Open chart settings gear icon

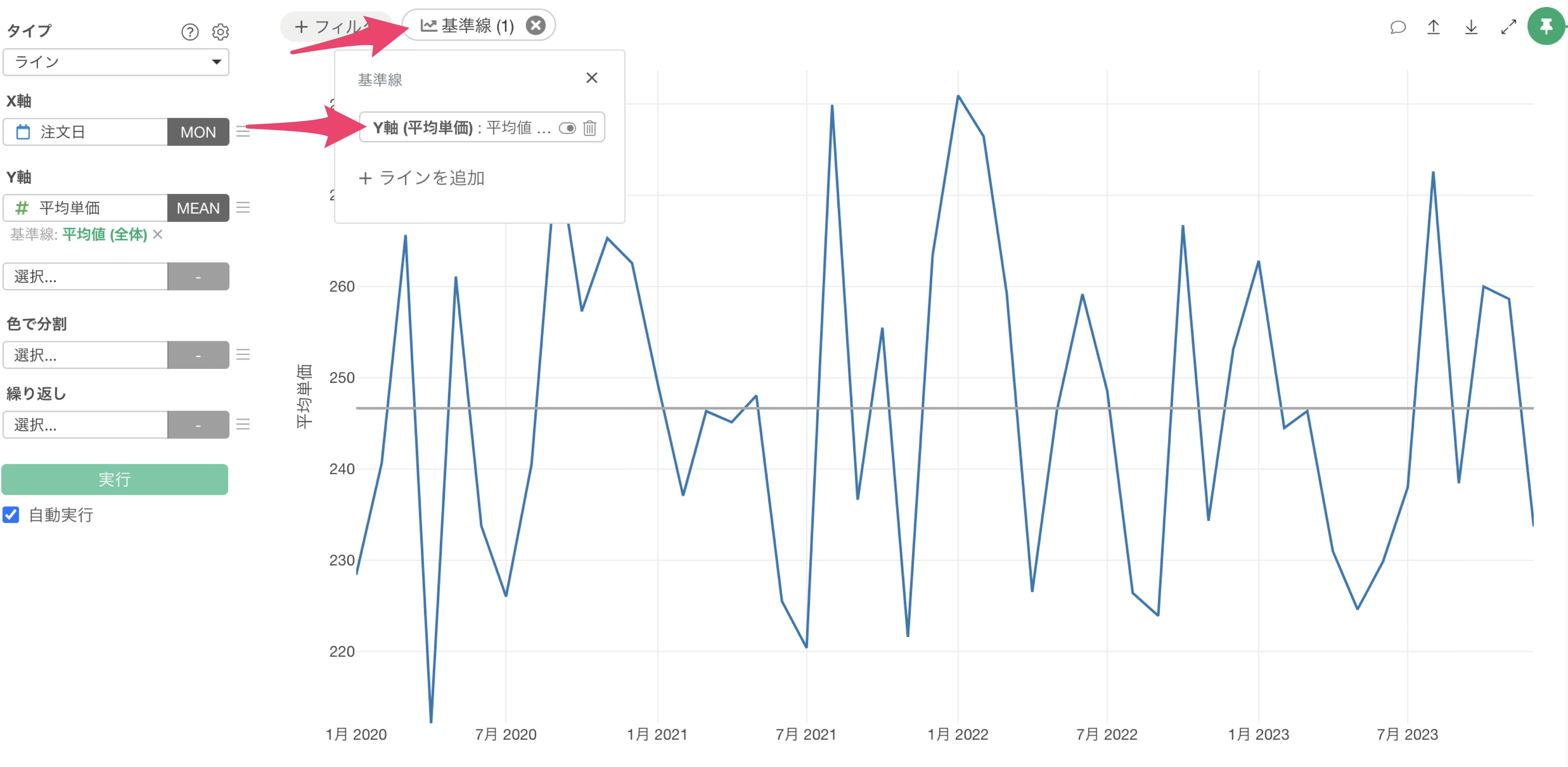[x=220, y=32]
